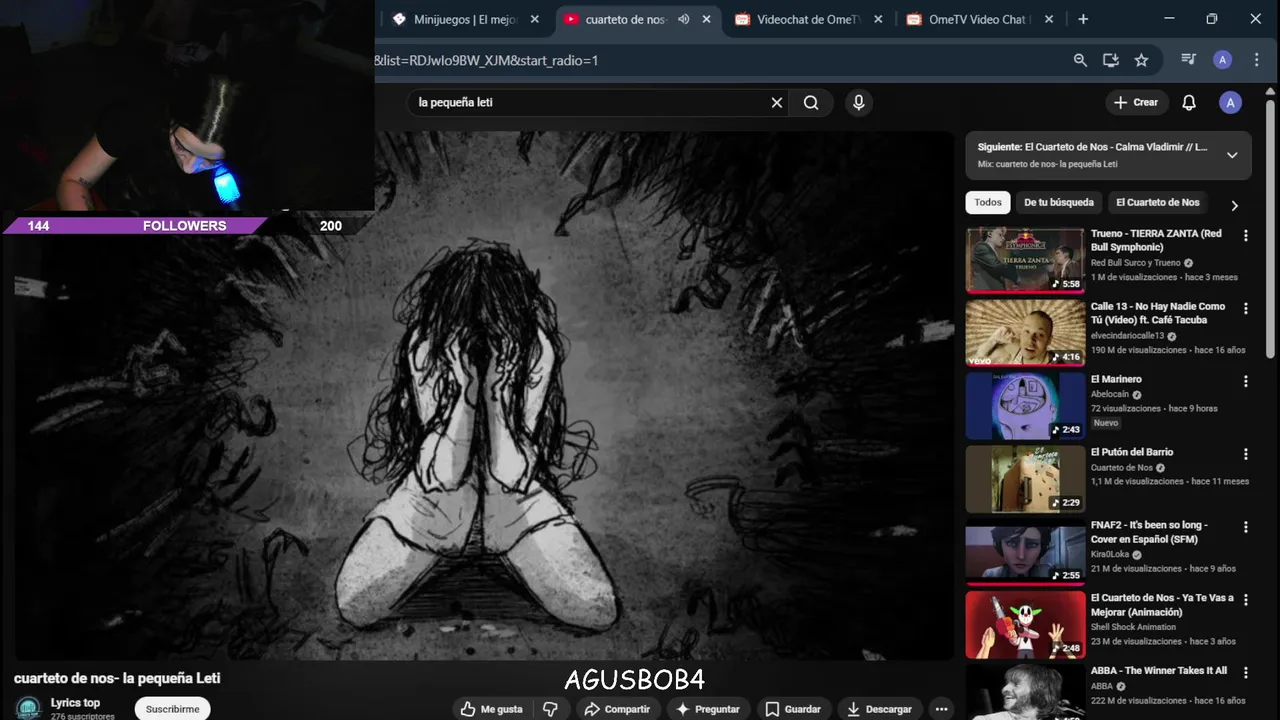The image size is (1280, 720).
Task: Open options for Ya Te Vas a Mejorar
Action: [x=1246, y=600]
